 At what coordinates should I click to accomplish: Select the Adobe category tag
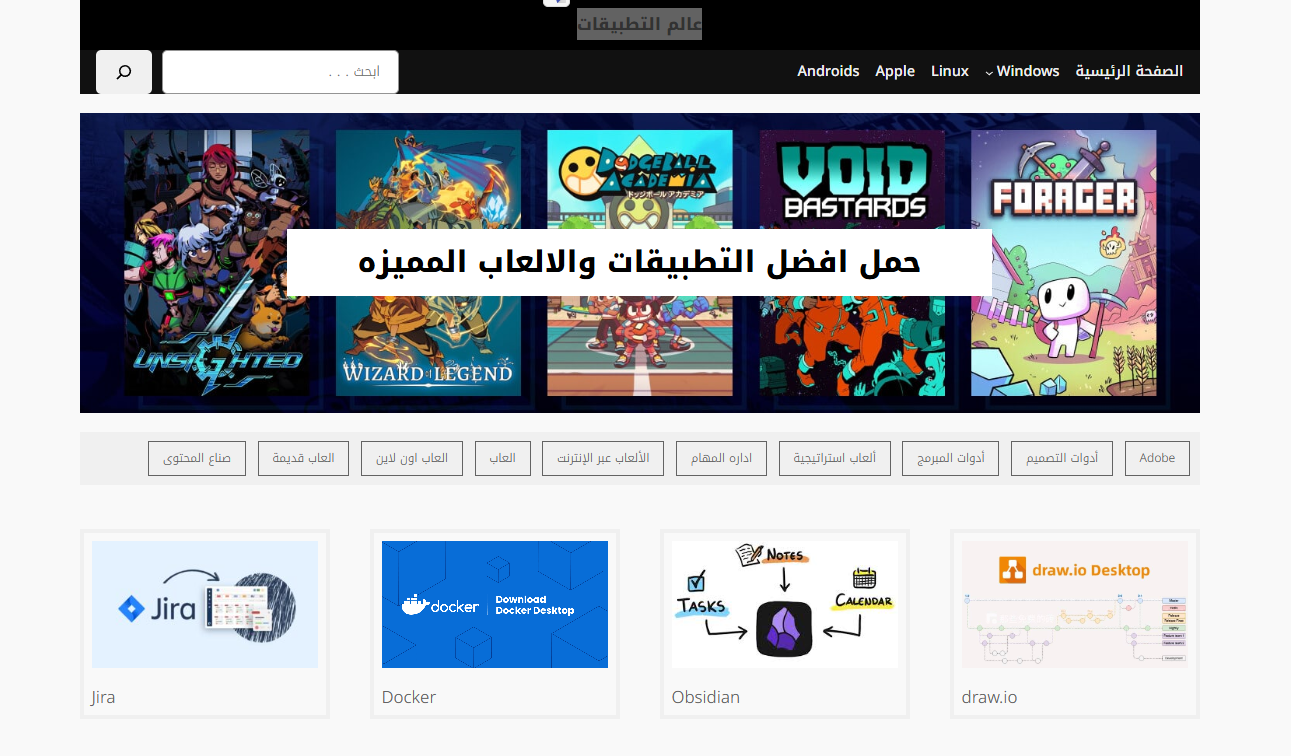tap(1157, 458)
